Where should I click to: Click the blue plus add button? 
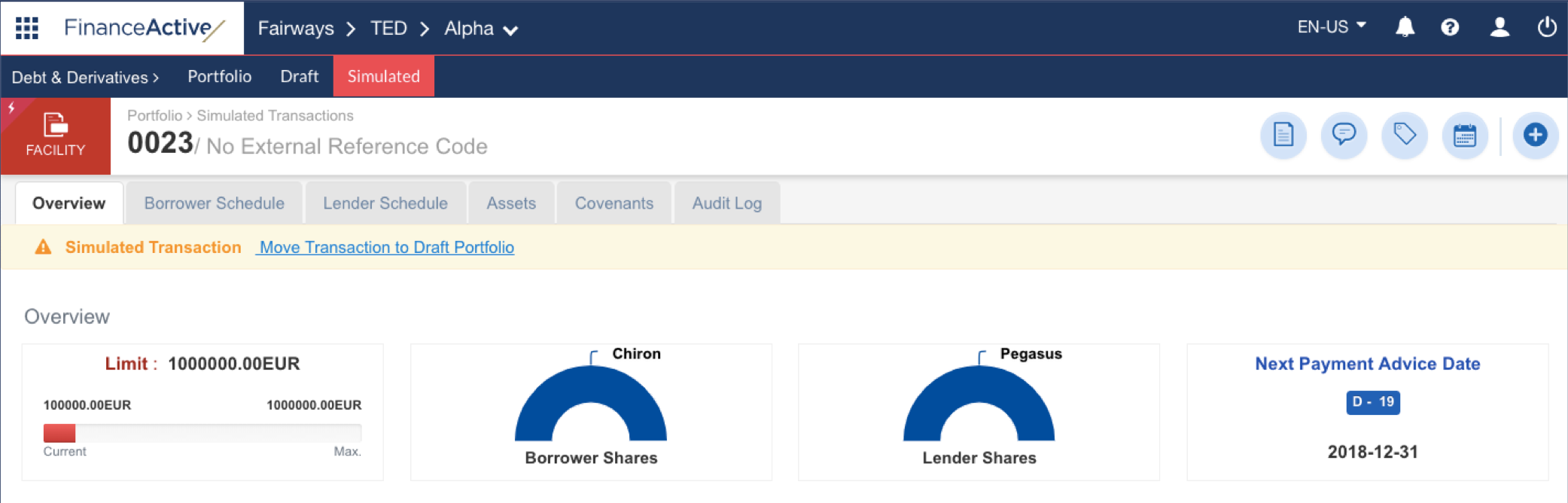tap(1535, 136)
